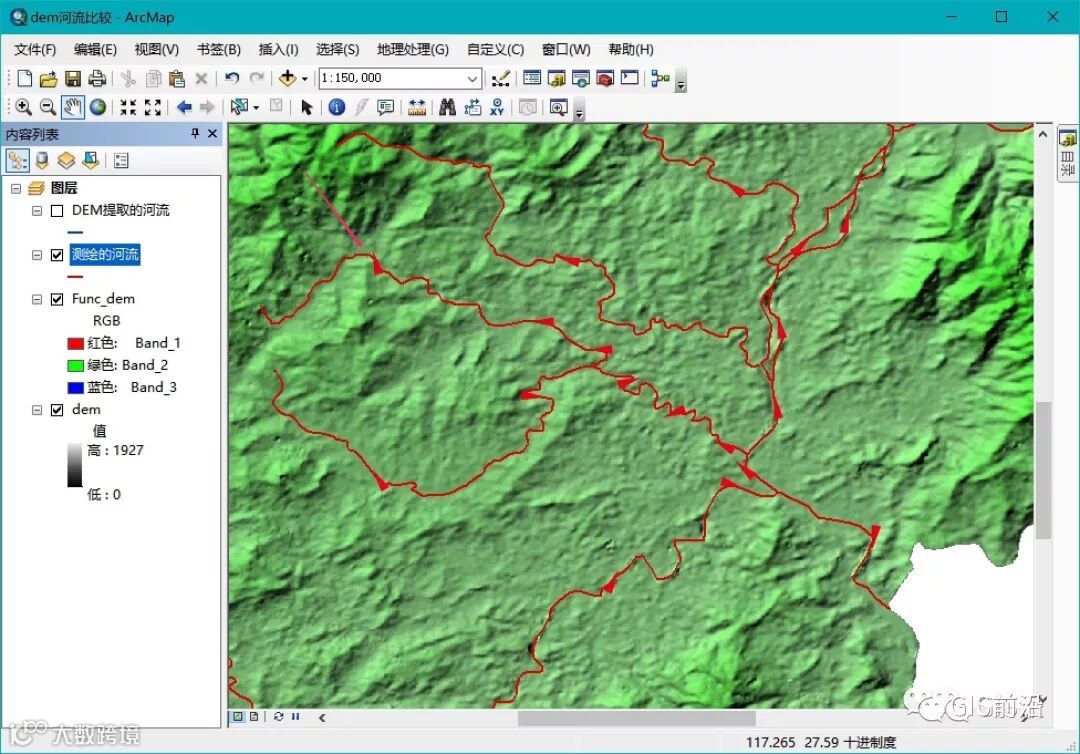Pause map drawing

coord(295,717)
